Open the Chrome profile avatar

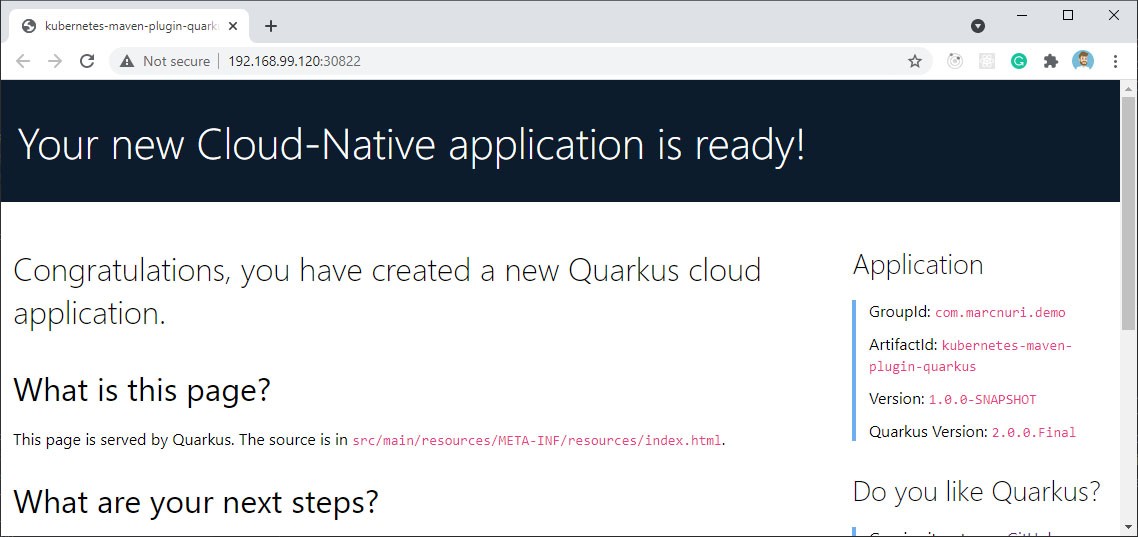[x=1083, y=61]
